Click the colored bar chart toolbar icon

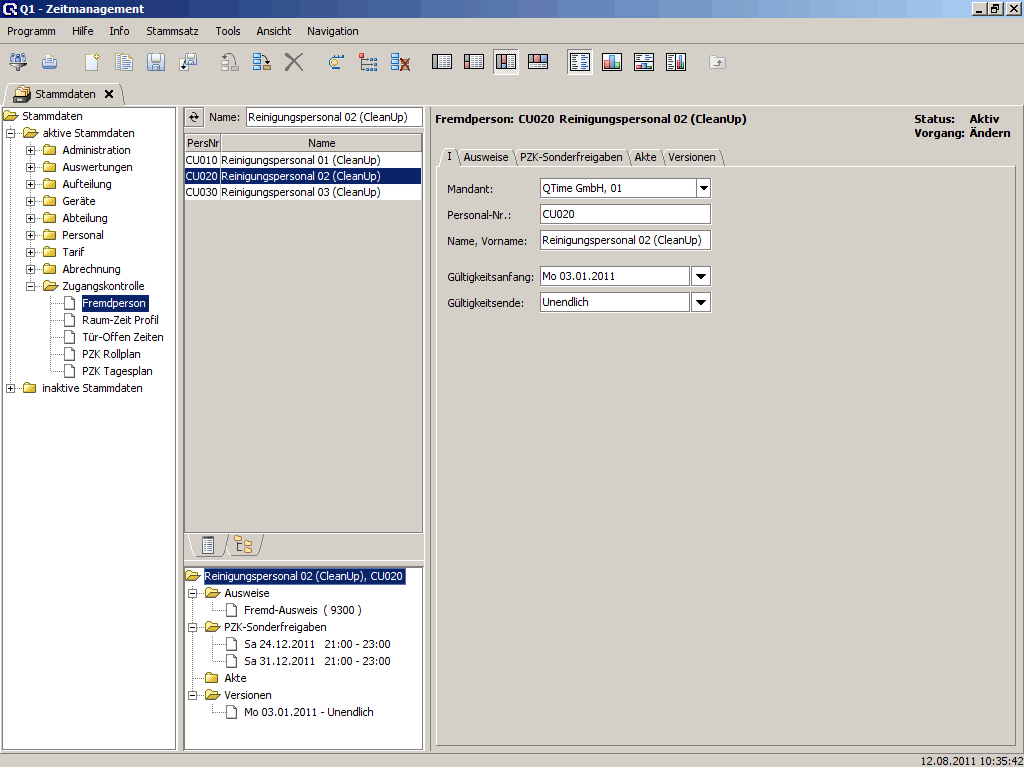tap(612, 62)
